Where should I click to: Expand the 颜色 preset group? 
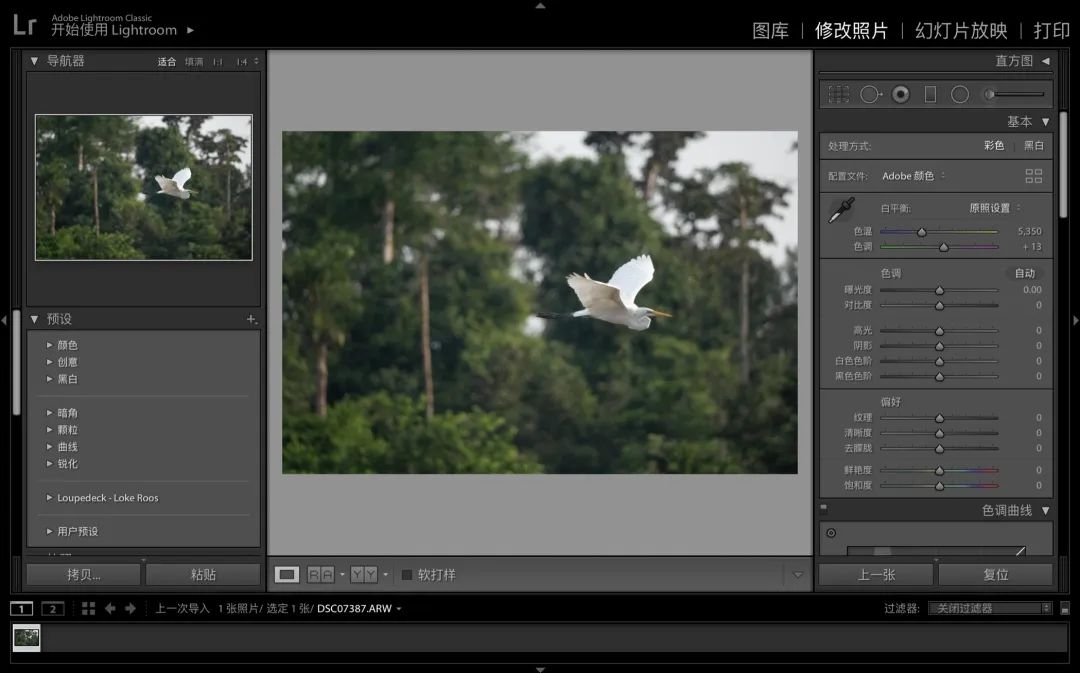tap(50, 345)
